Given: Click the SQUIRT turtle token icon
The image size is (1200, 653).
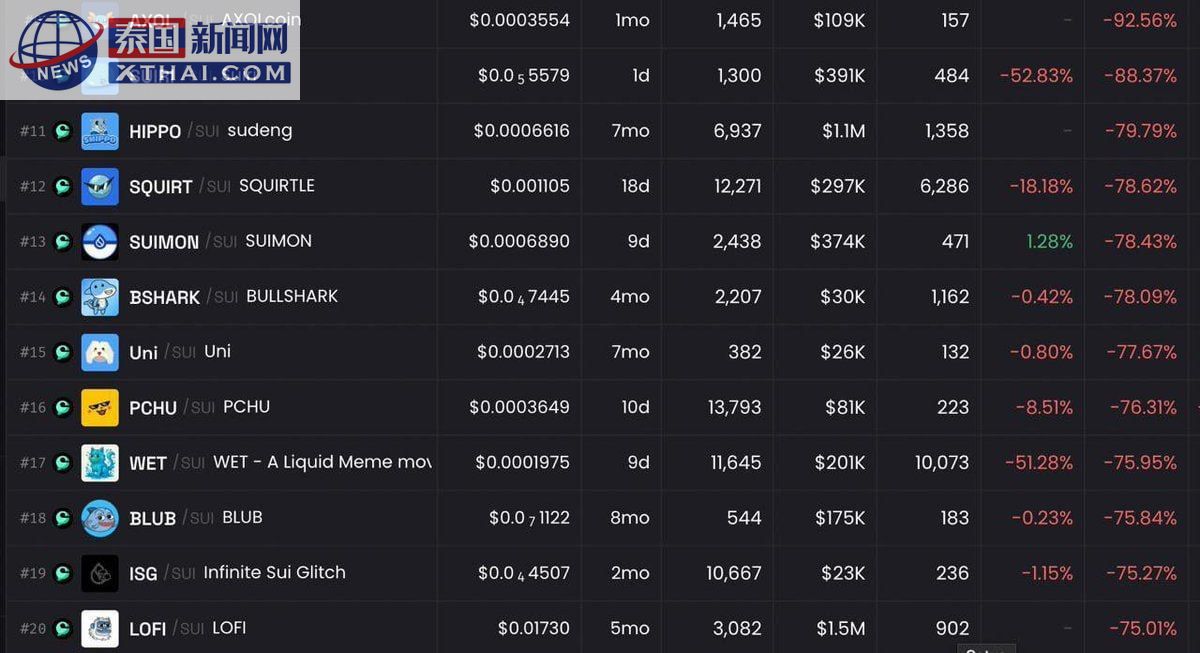Looking at the screenshot, I should click(100, 186).
